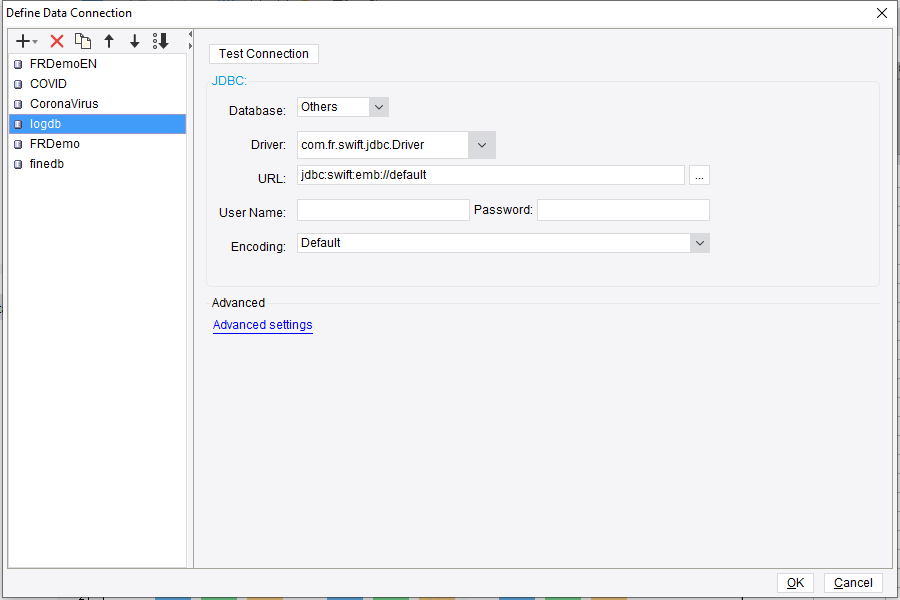Close the Define Data Connection dialog
This screenshot has width=900, height=600.
882,13
